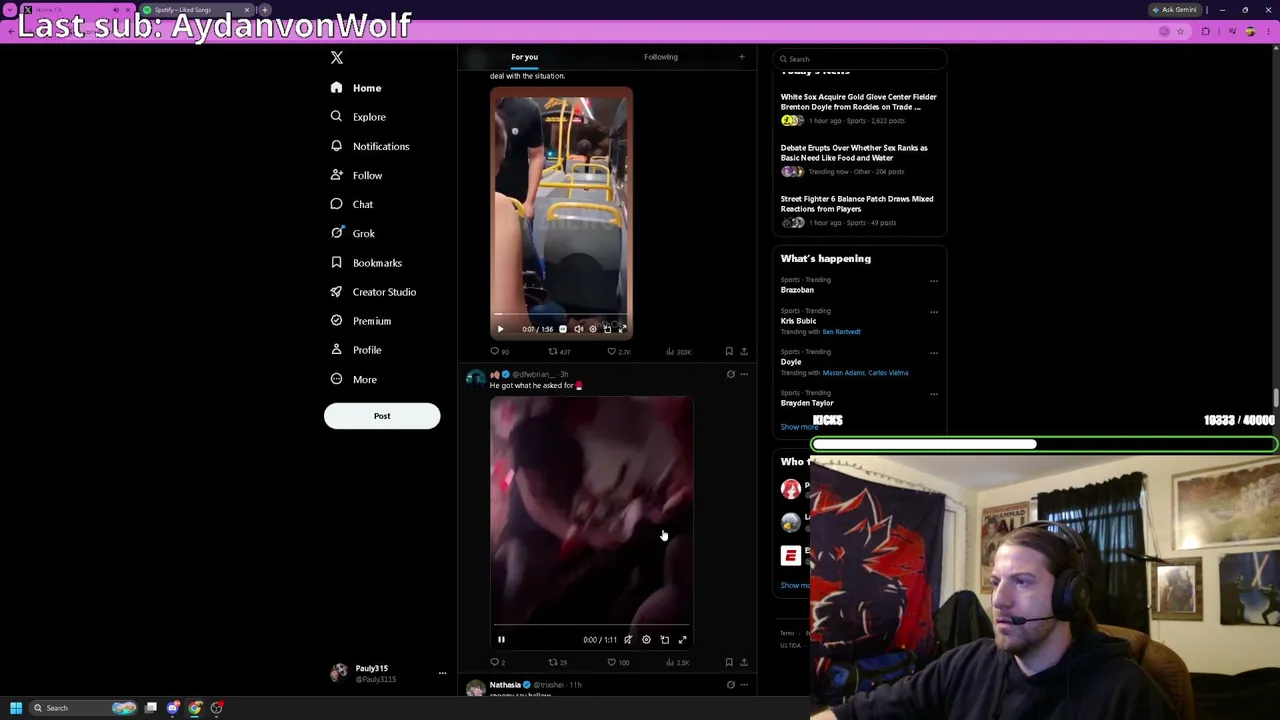
Task: Reply to the post with 2 comments
Action: coord(498,663)
